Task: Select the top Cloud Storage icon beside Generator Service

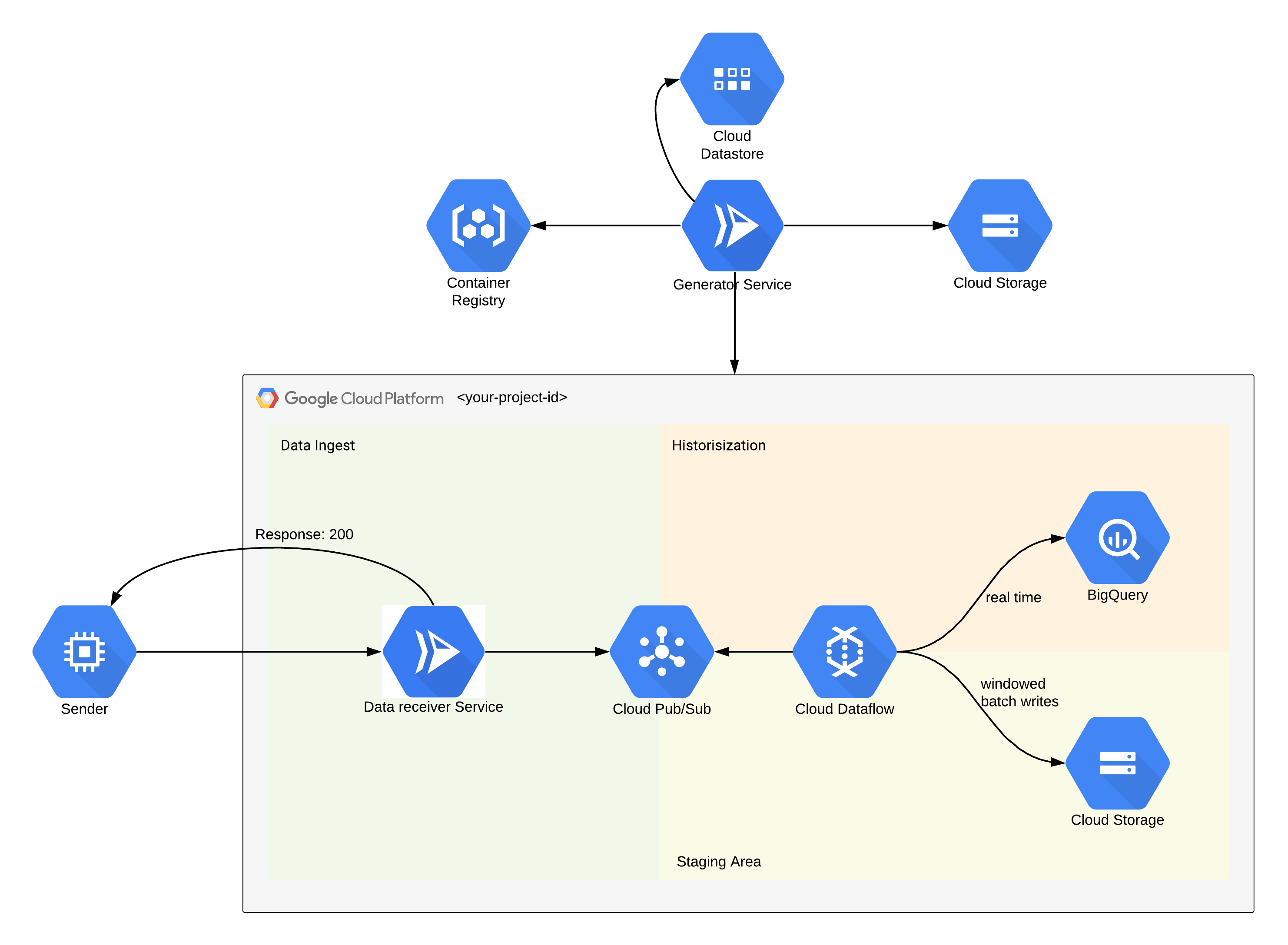Action: coord(1000,225)
